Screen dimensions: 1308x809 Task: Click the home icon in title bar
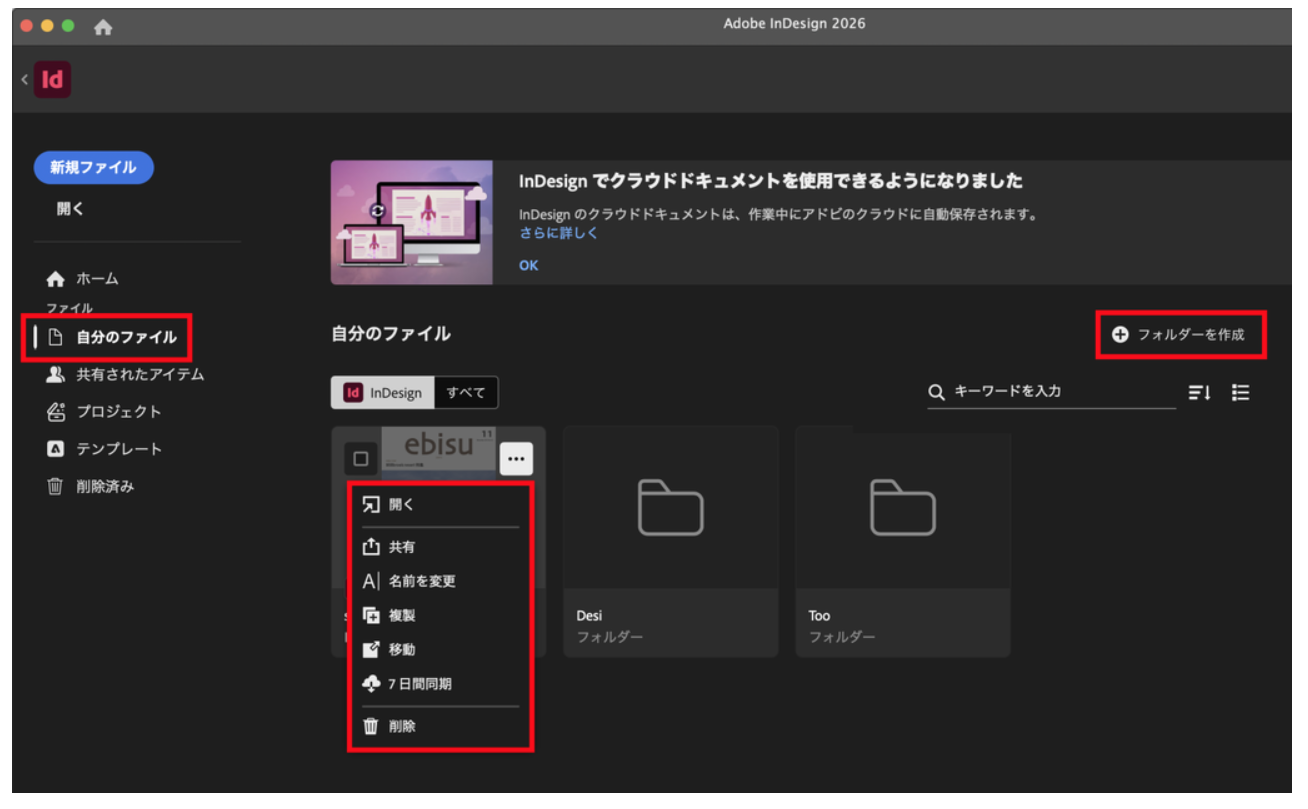pyautogui.click(x=103, y=28)
